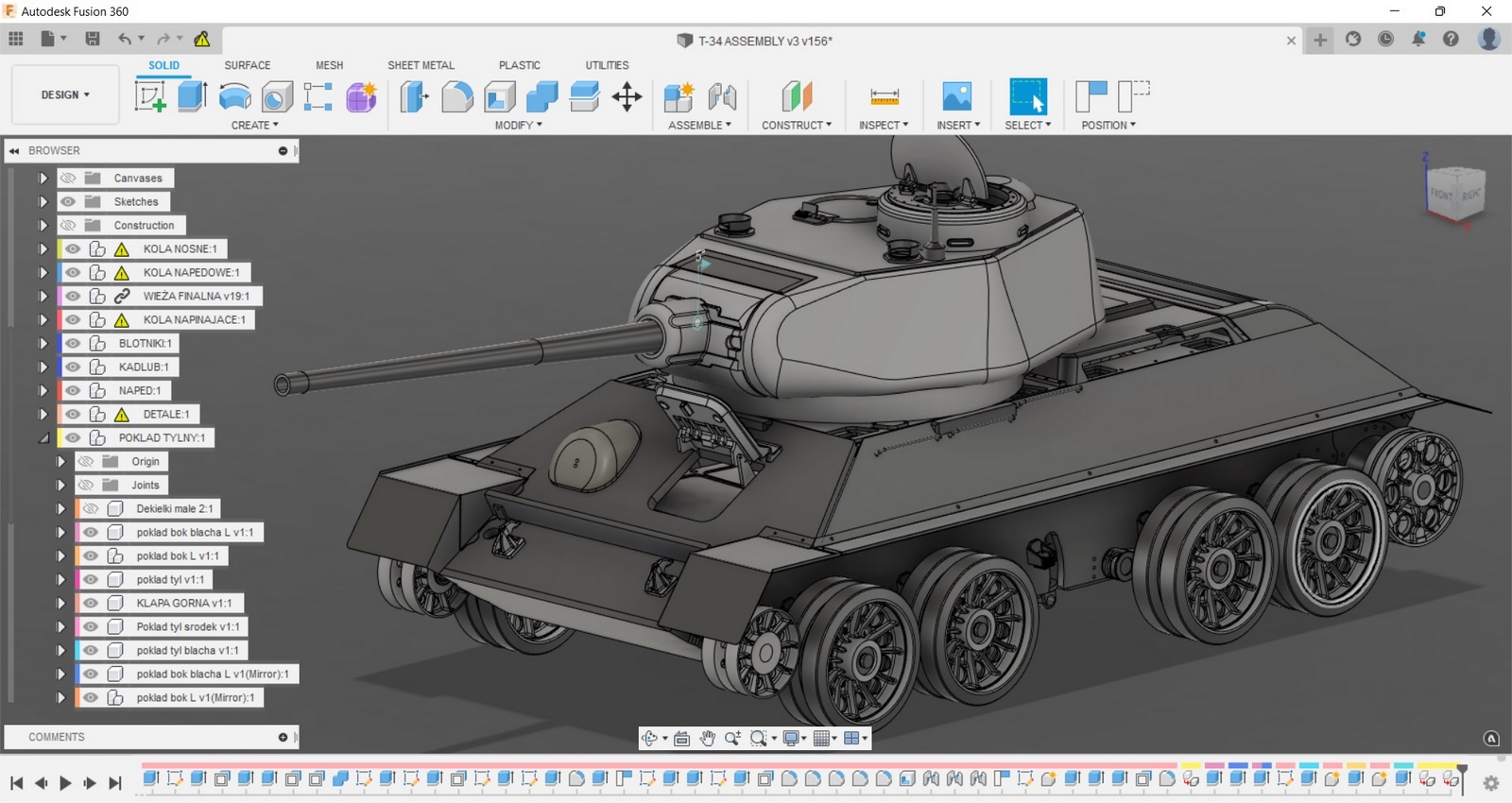
Task: Hide the KADLUB:1 component
Action: tap(73, 367)
